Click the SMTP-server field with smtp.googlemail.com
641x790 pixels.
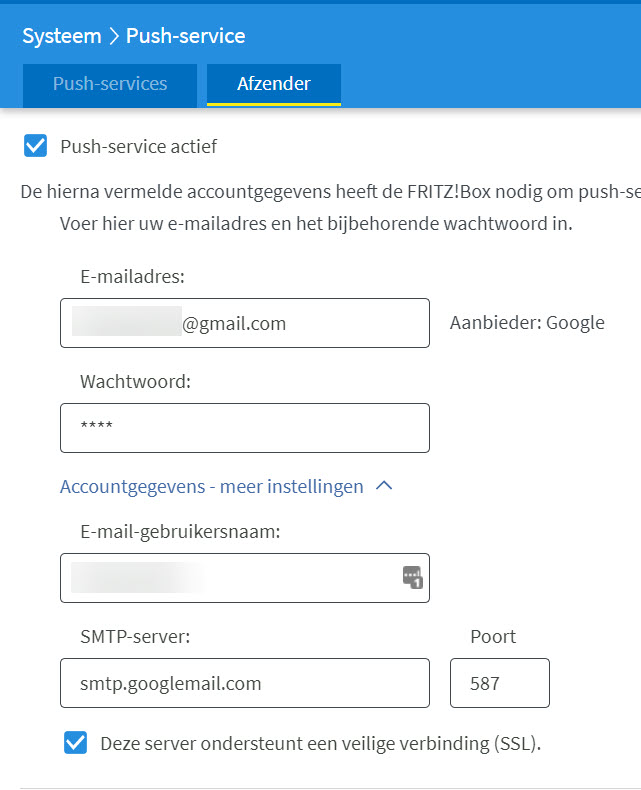[x=244, y=683]
